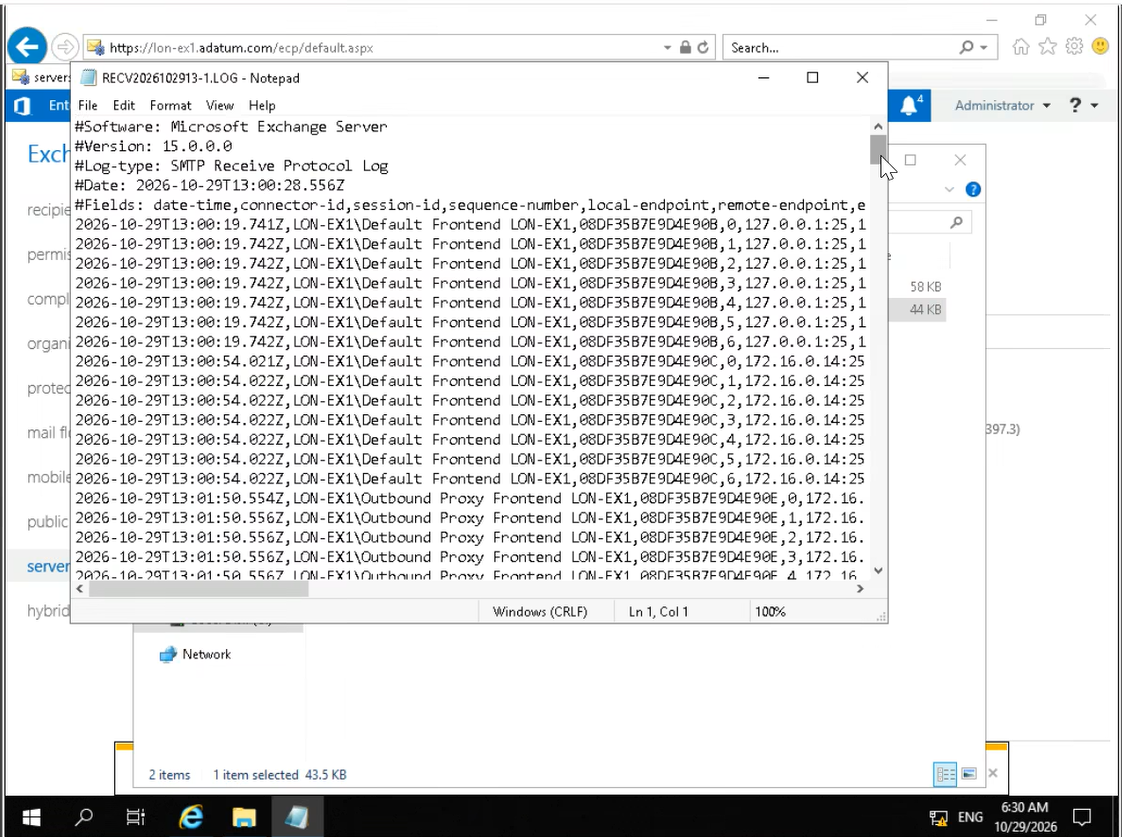Open Task View on taskbar
1122x837 pixels.
[135, 816]
